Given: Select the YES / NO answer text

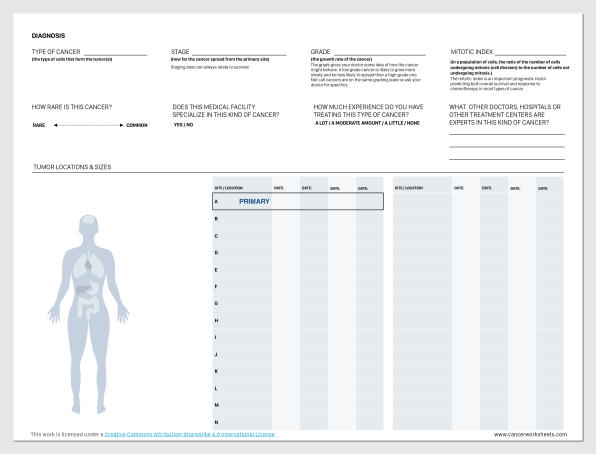Looking at the screenshot, I should [183, 125].
